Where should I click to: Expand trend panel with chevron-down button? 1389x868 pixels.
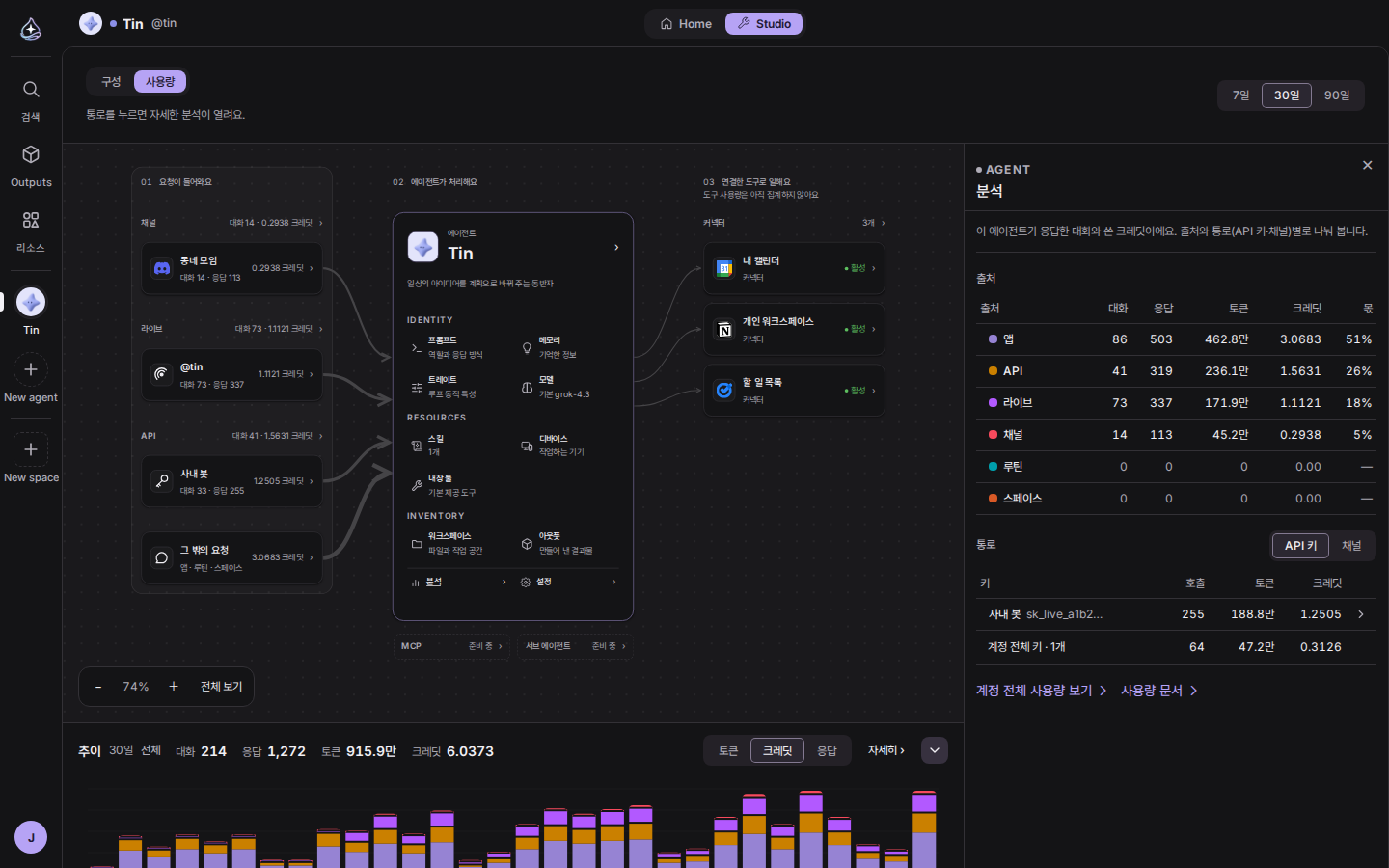click(x=935, y=750)
